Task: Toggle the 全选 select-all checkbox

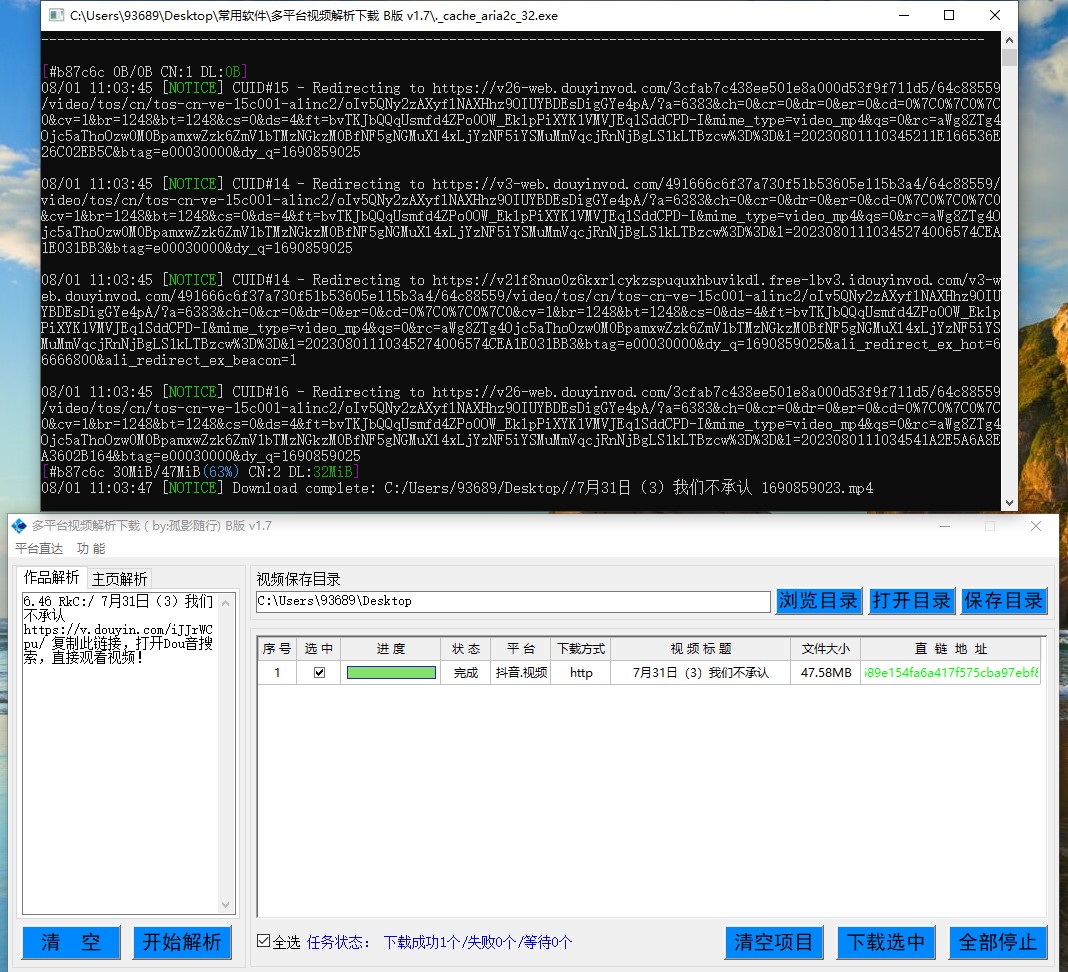Action: 264,941
